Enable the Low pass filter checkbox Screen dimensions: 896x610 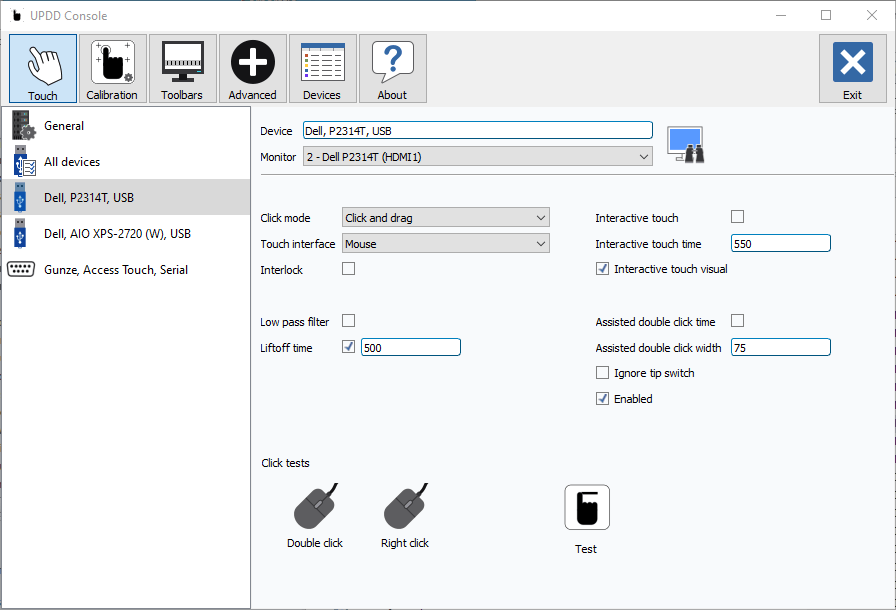point(349,320)
